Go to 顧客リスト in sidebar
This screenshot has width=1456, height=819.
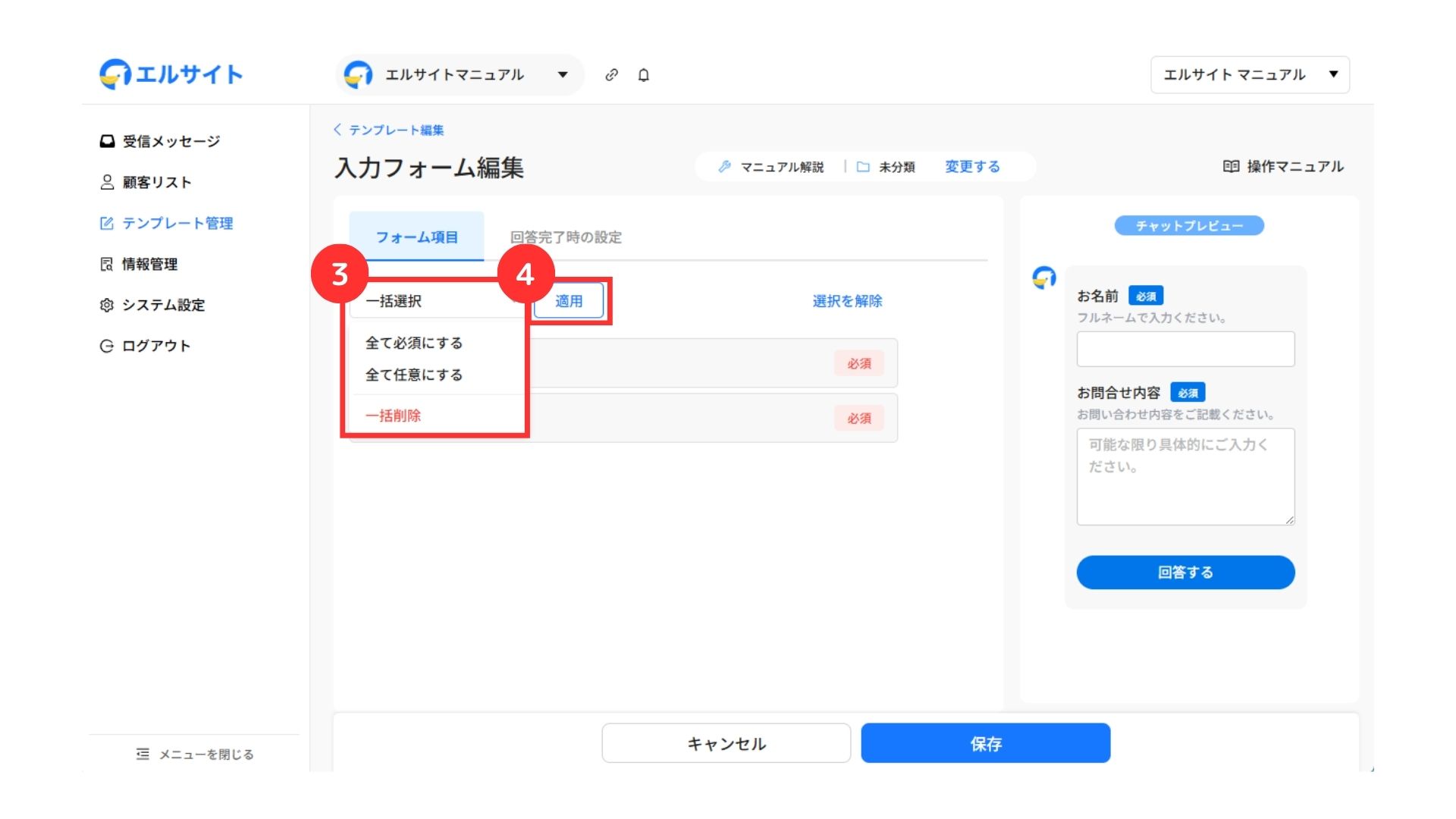(x=146, y=183)
